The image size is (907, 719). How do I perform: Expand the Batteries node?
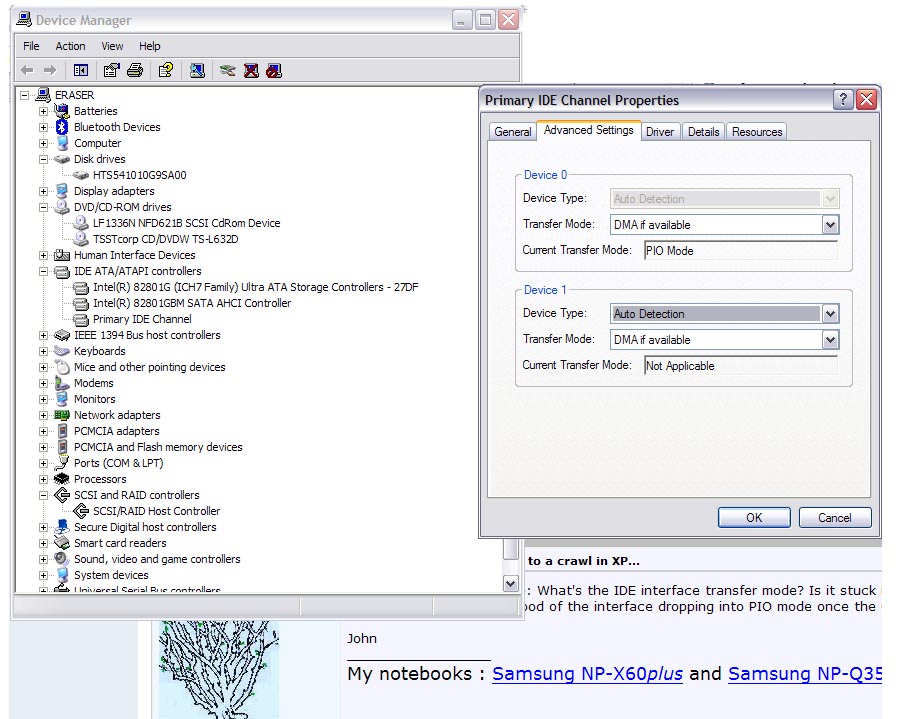(x=43, y=111)
